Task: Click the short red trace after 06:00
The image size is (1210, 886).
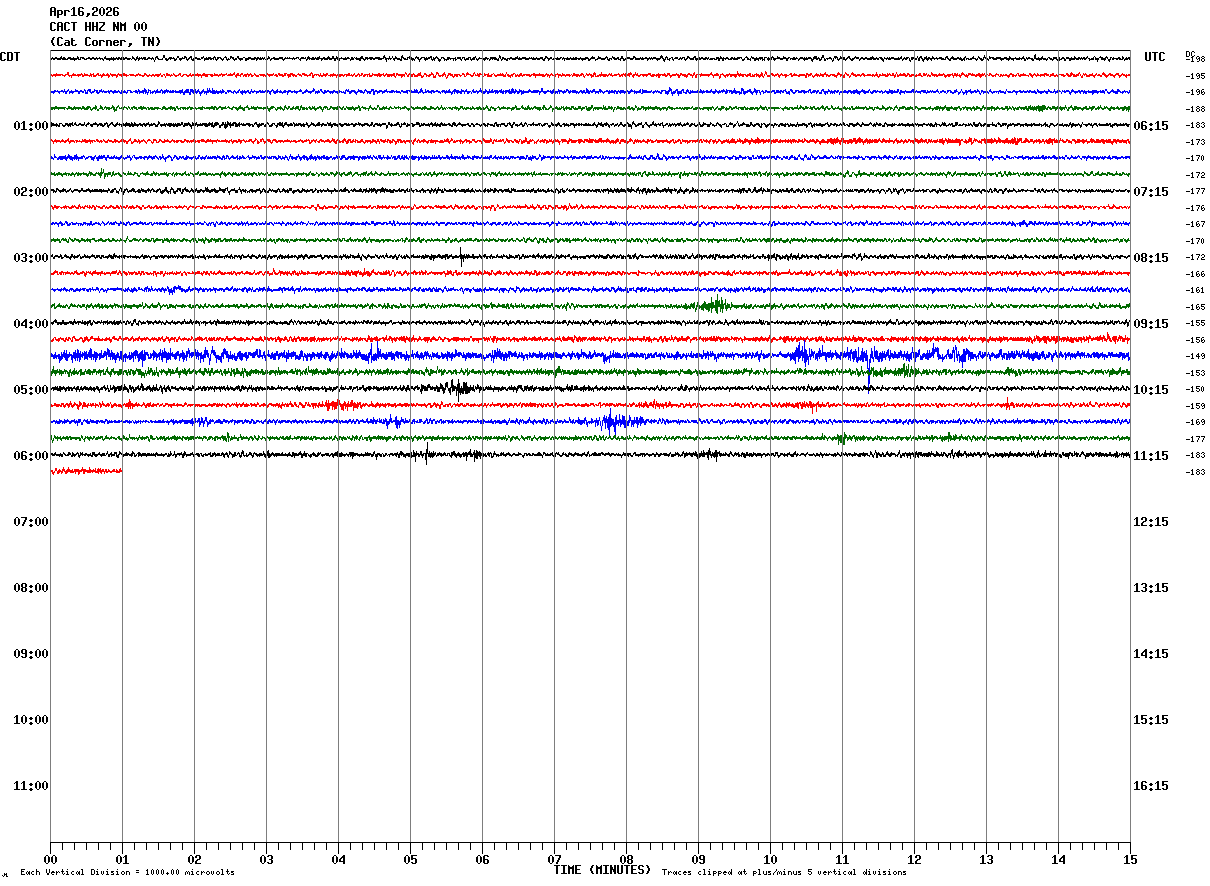Action: point(86,470)
